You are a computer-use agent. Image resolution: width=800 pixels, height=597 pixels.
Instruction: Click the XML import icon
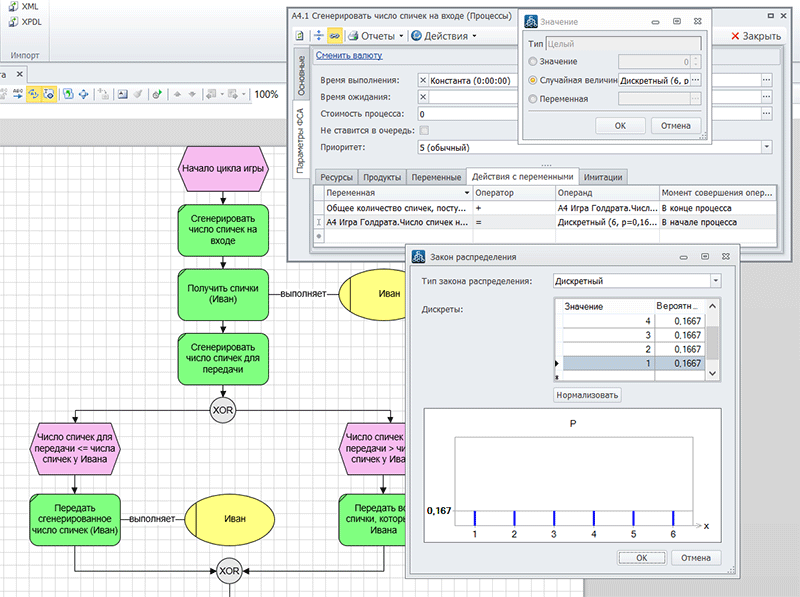[x=12, y=5]
